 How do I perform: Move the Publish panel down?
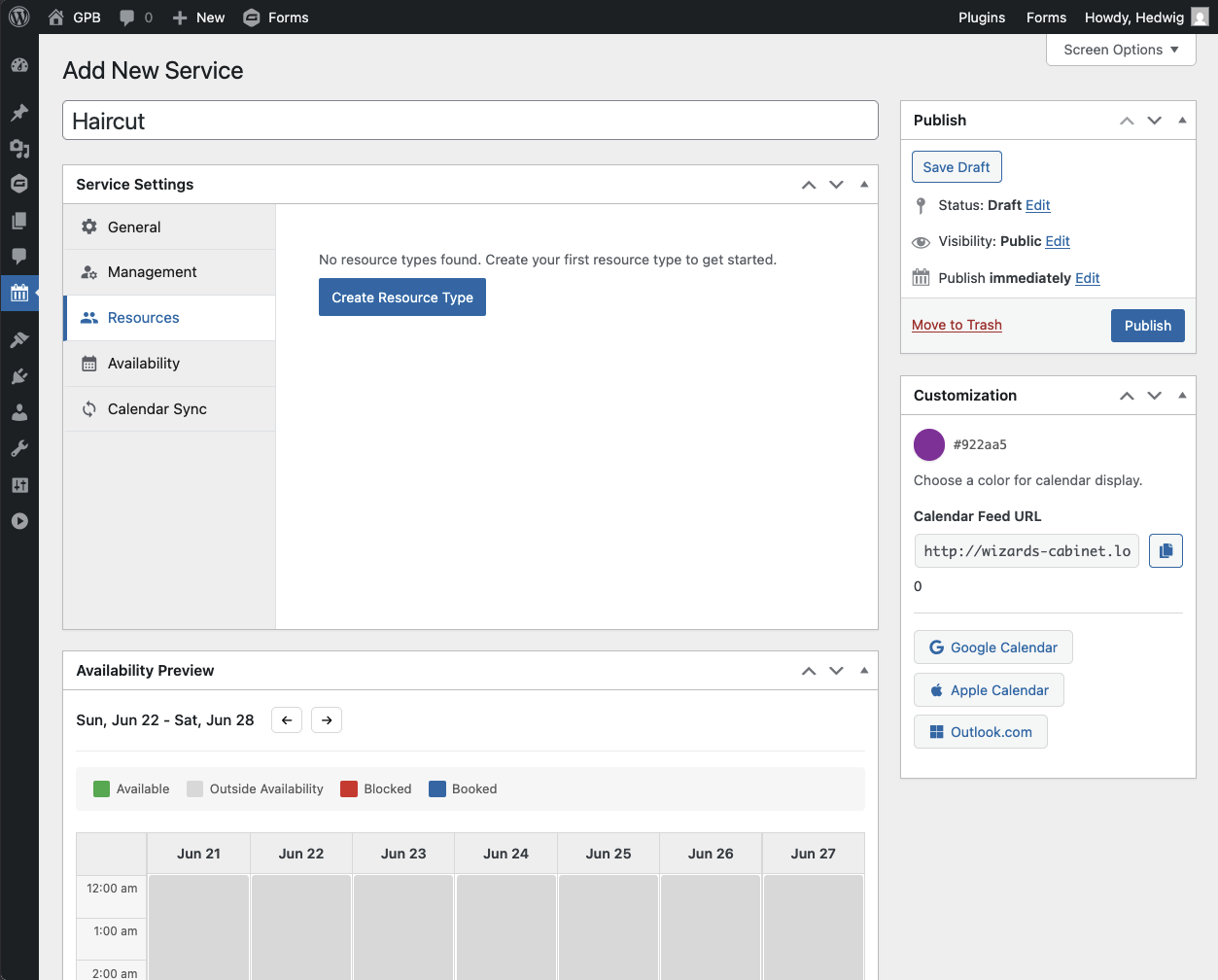point(1154,121)
